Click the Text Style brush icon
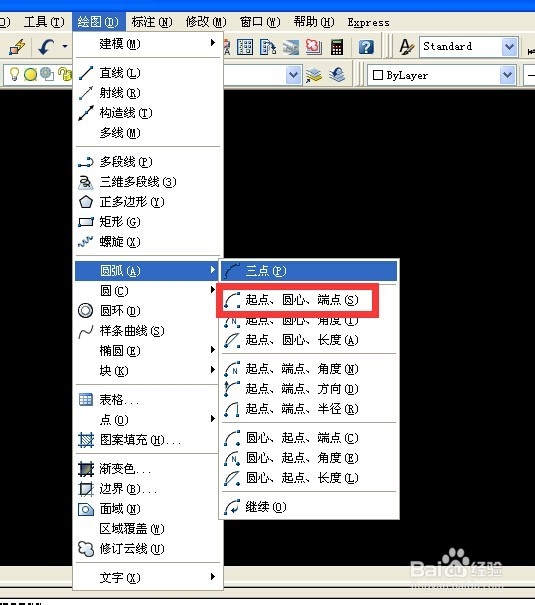The height and width of the screenshot is (605, 535). coord(406,47)
